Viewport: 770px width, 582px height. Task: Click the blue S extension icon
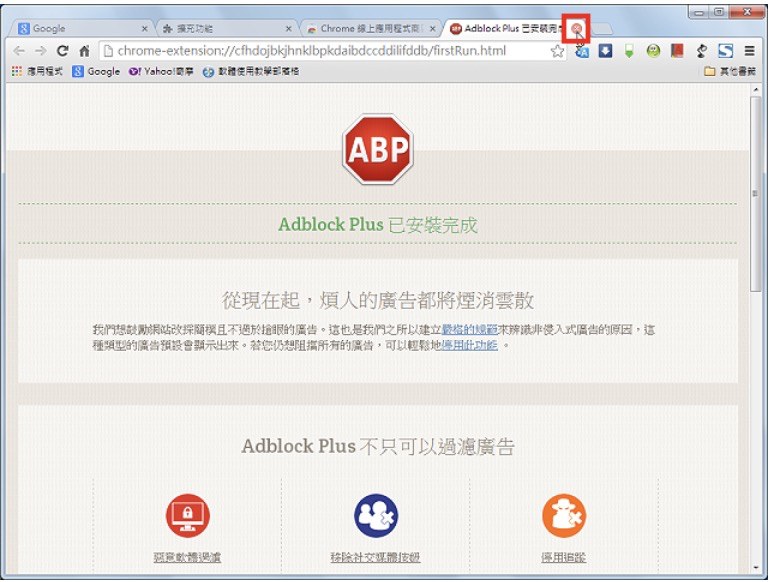click(725, 51)
